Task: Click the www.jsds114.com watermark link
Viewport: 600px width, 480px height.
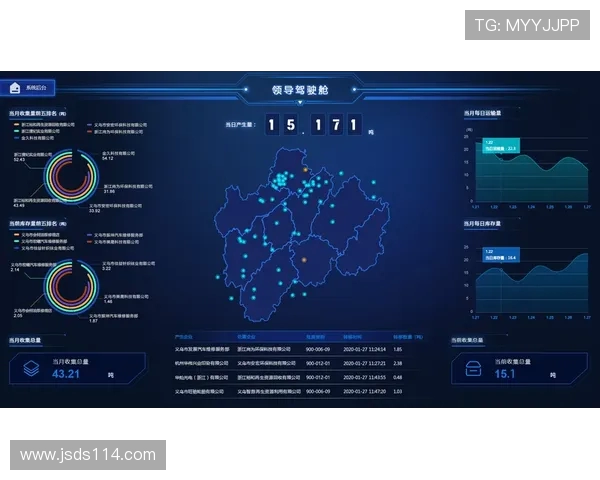Action: (88, 455)
